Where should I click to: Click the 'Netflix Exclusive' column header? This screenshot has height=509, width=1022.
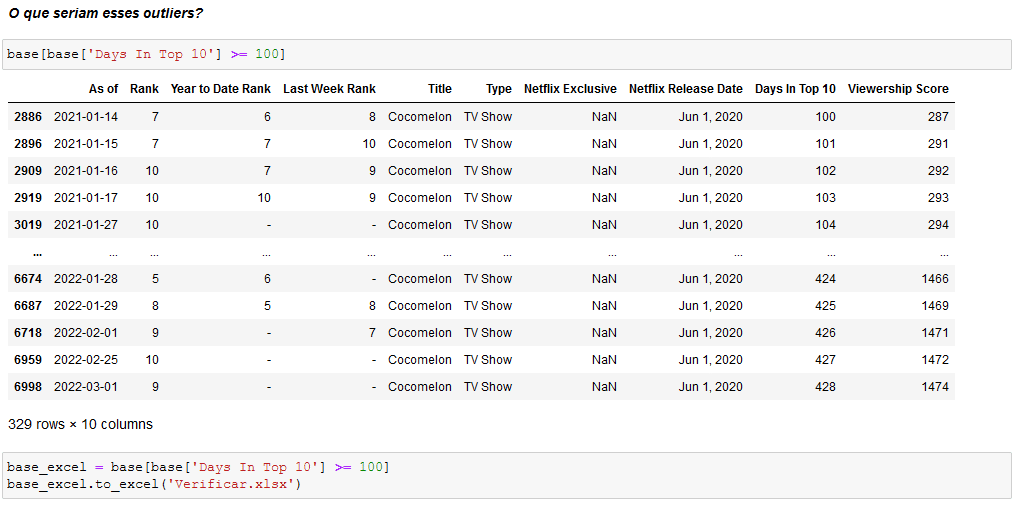pyautogui.click(x=570, y=89)
